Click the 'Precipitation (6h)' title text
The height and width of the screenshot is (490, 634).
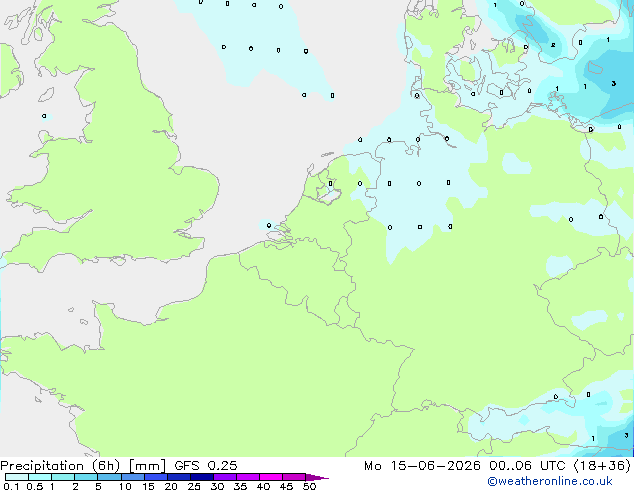(60, 466)
